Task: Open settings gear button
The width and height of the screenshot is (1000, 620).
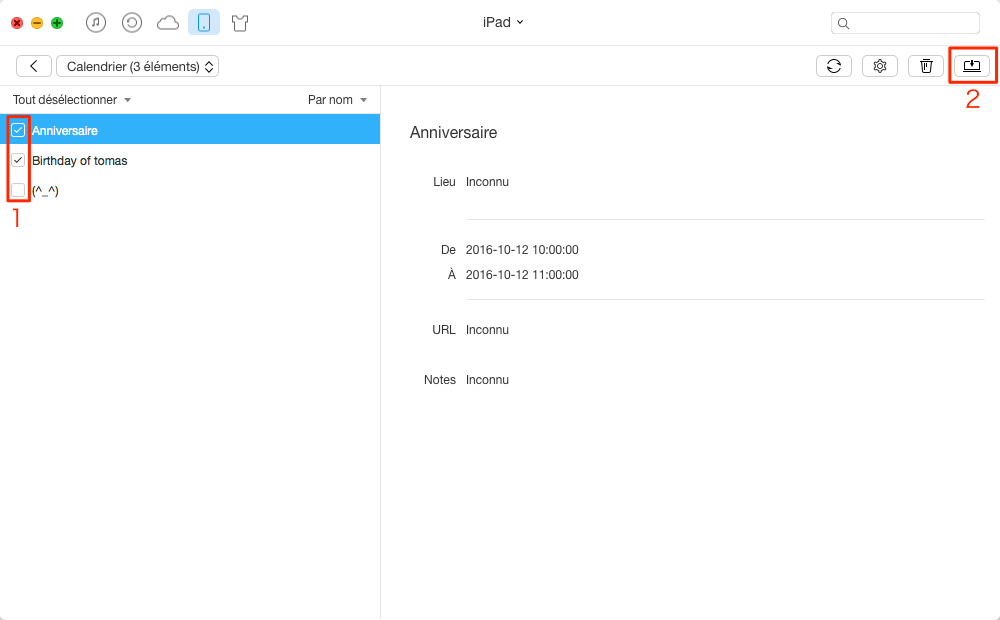Action: pyautogui.click(x=879, y=66)
